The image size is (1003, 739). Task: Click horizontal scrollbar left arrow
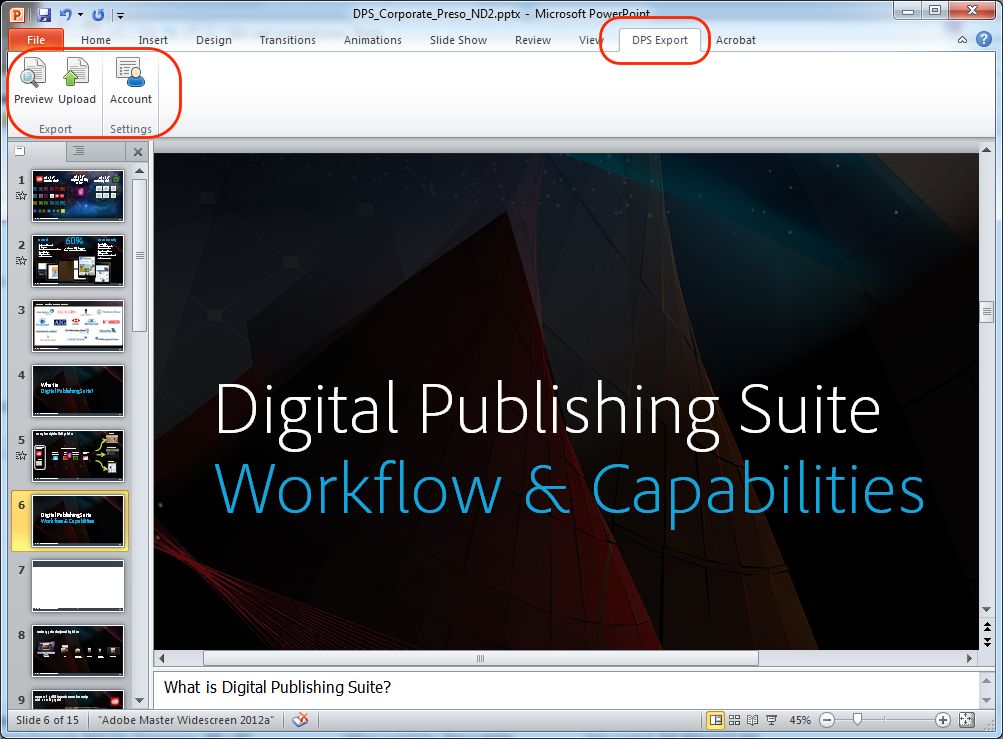[162, 658]
